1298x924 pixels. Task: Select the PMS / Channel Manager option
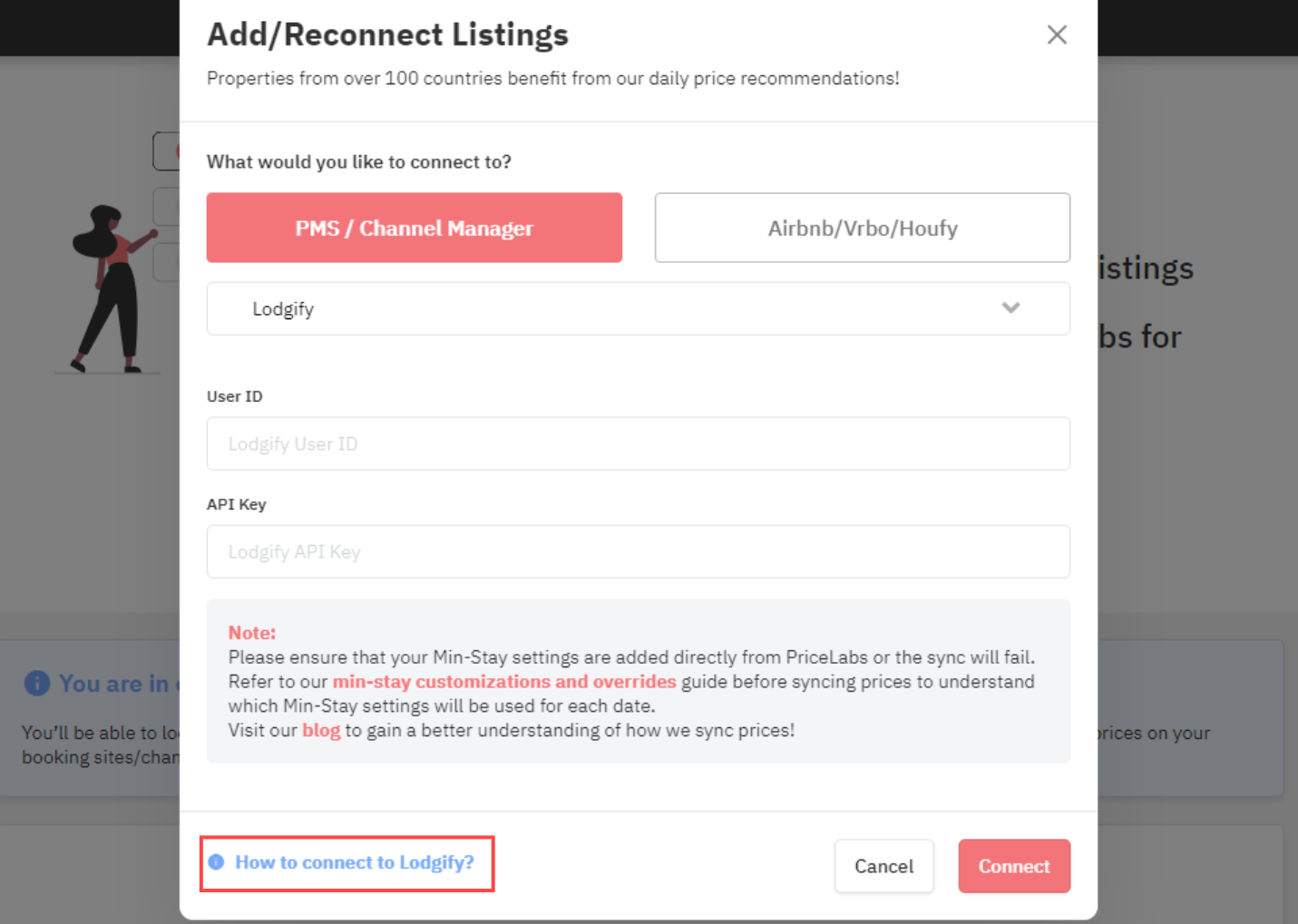click(415, 228)
